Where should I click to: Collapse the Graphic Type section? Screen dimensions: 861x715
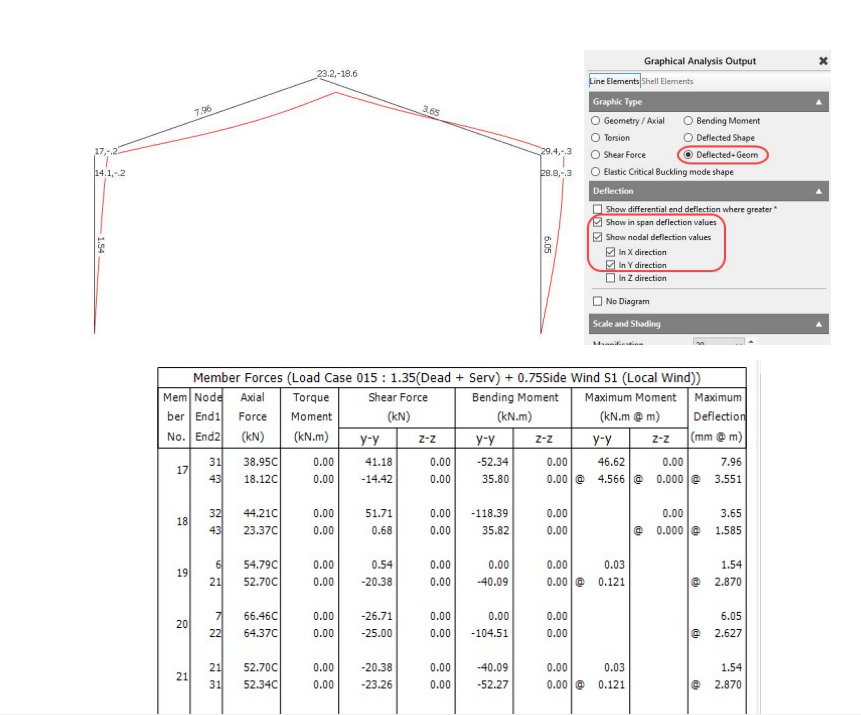click(x=820, y=102)
